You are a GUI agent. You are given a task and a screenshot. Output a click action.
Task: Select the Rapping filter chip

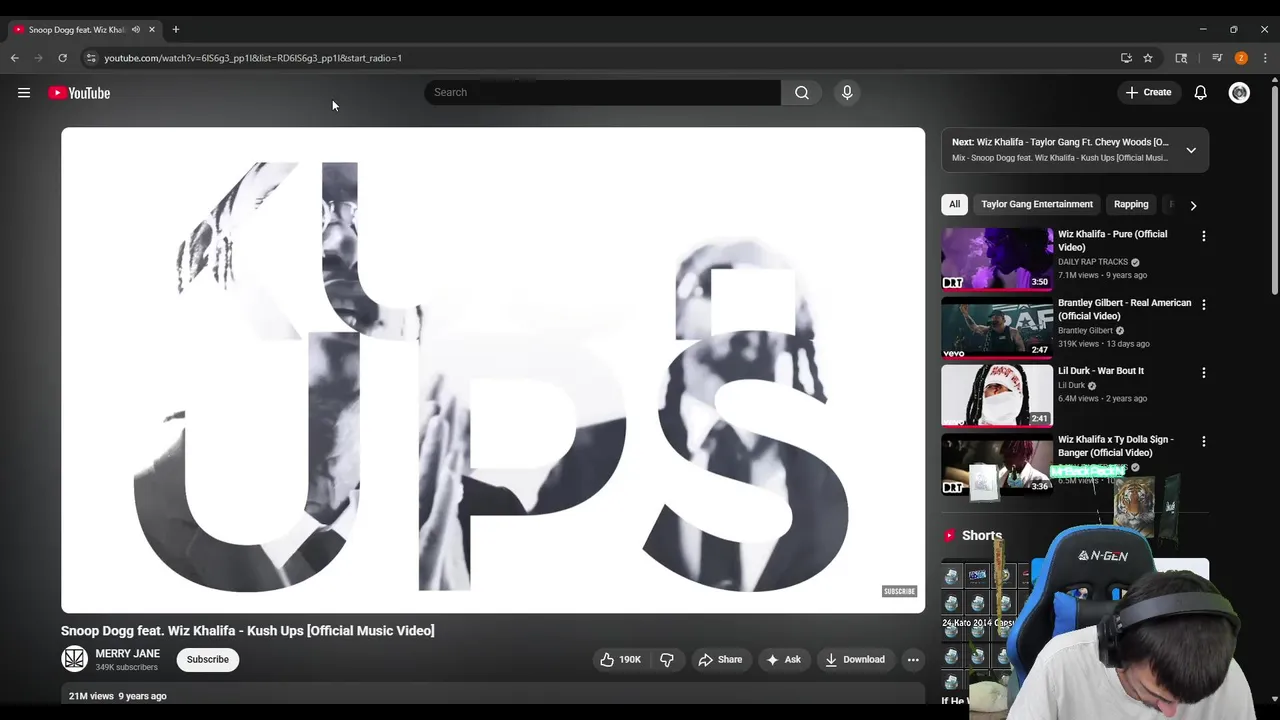pos(1131,204)
